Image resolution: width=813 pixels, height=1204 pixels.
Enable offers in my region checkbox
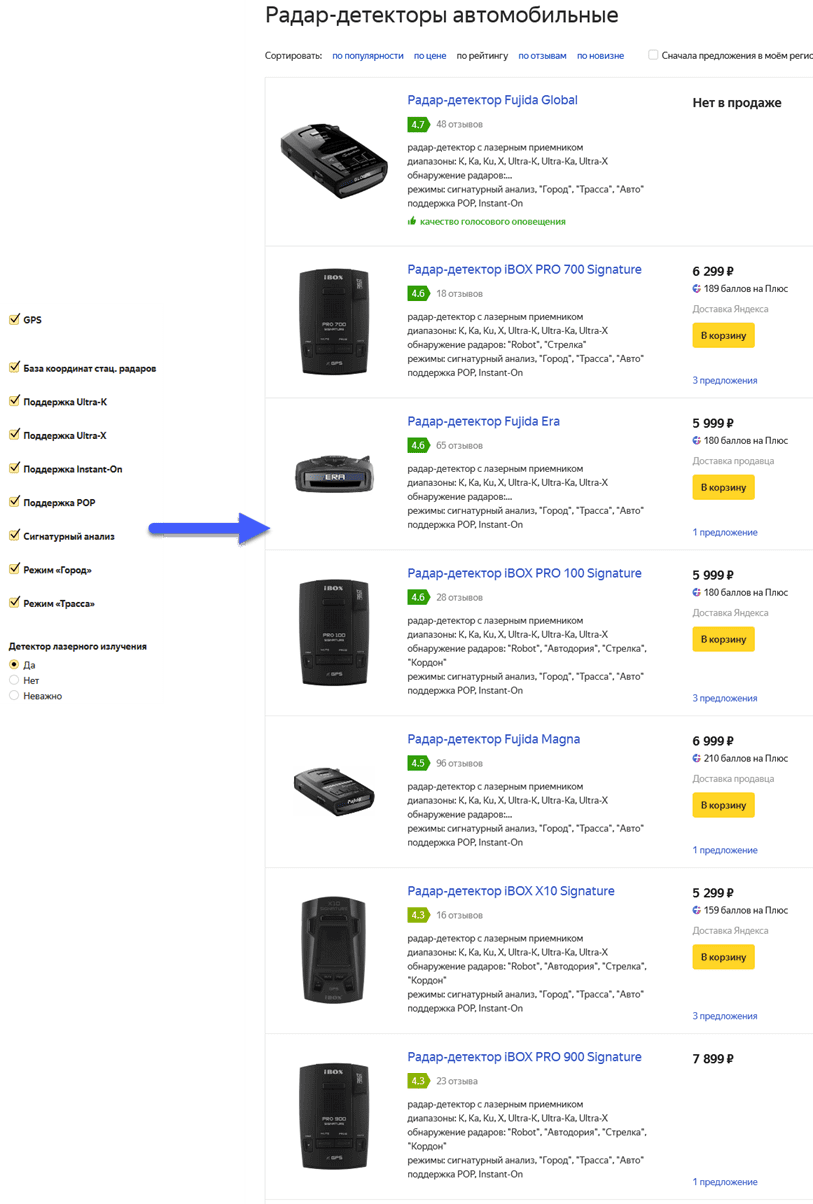653,56
